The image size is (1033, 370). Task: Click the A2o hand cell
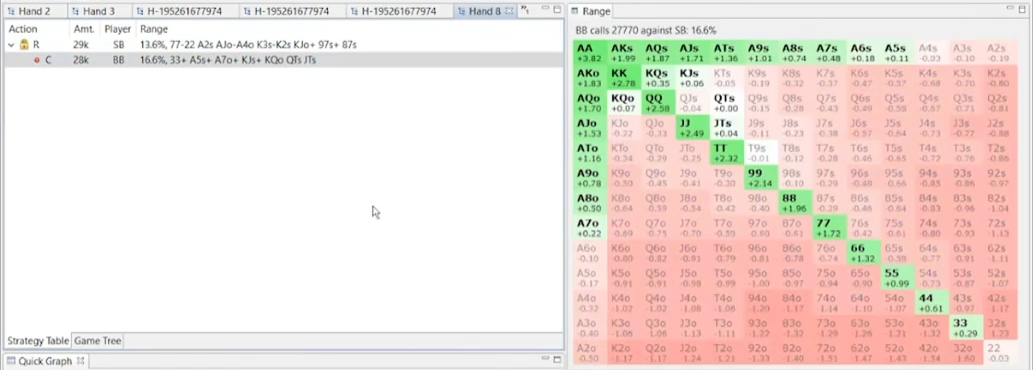590,353
